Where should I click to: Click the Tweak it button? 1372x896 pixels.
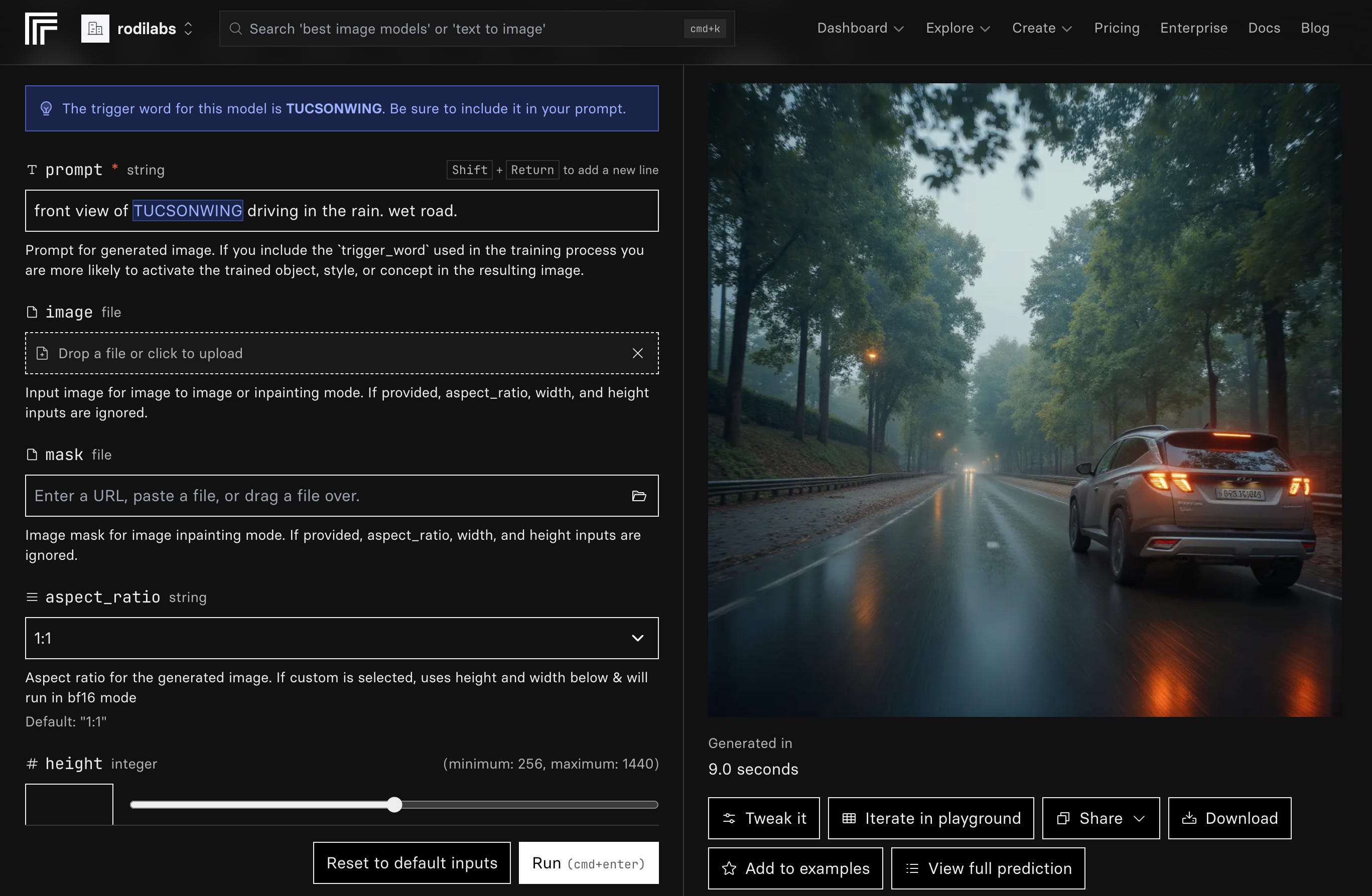point(764,818)
